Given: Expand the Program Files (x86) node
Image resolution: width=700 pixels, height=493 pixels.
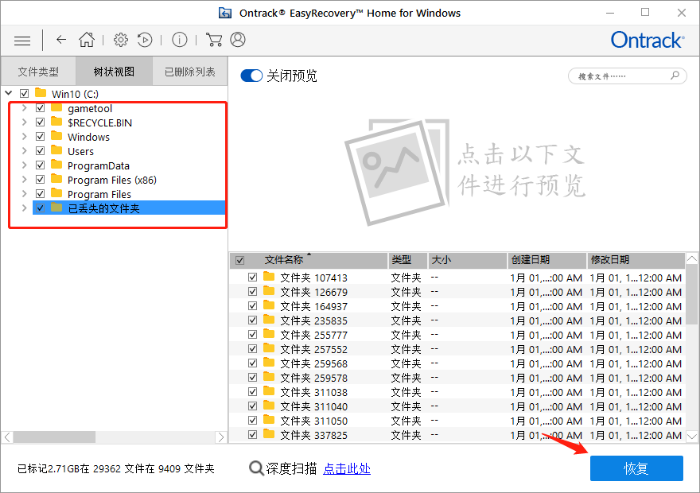Looking at the screenshot, I should (x=24, y=179).
